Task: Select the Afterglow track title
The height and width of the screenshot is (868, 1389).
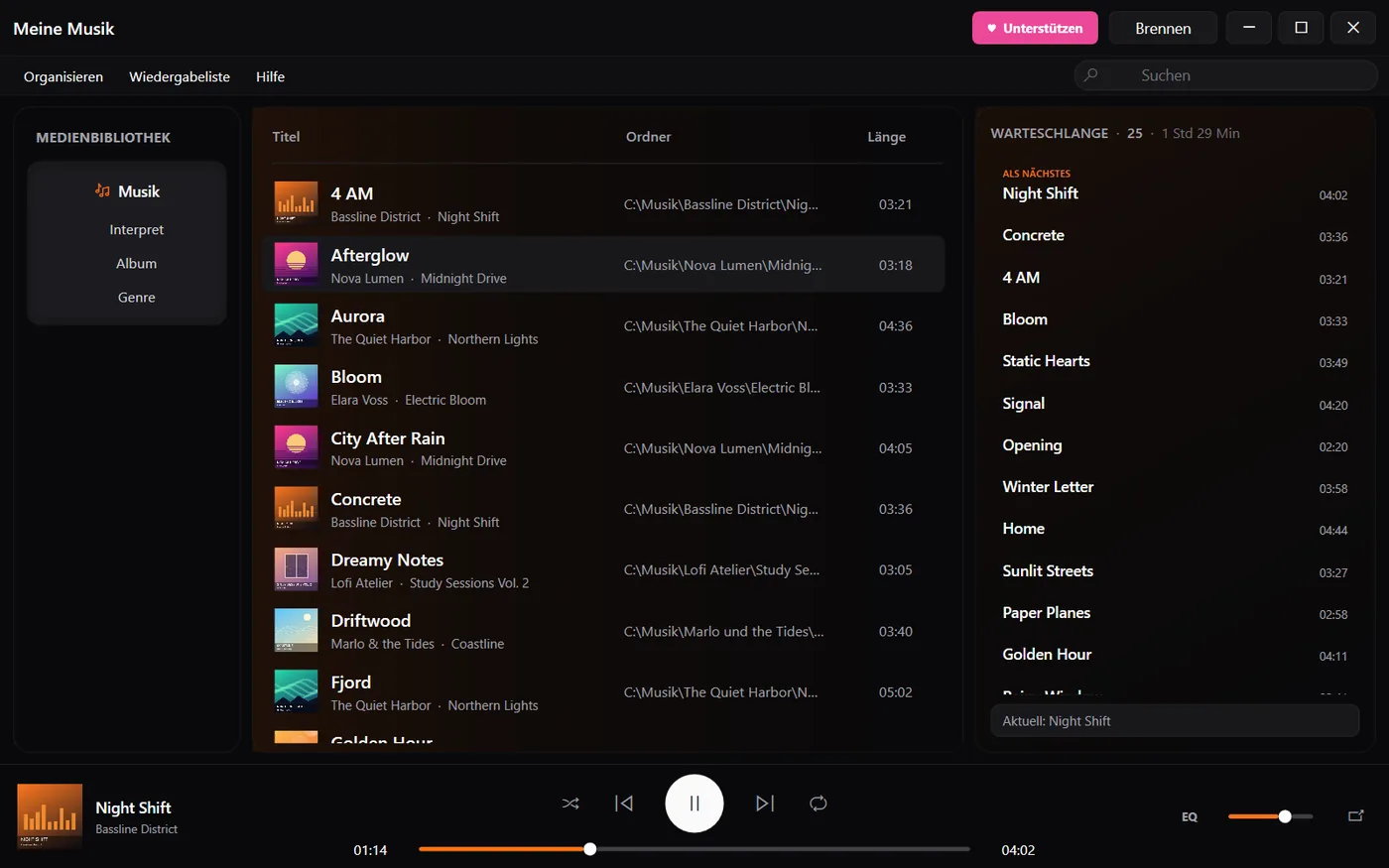Action: [370, 255]
